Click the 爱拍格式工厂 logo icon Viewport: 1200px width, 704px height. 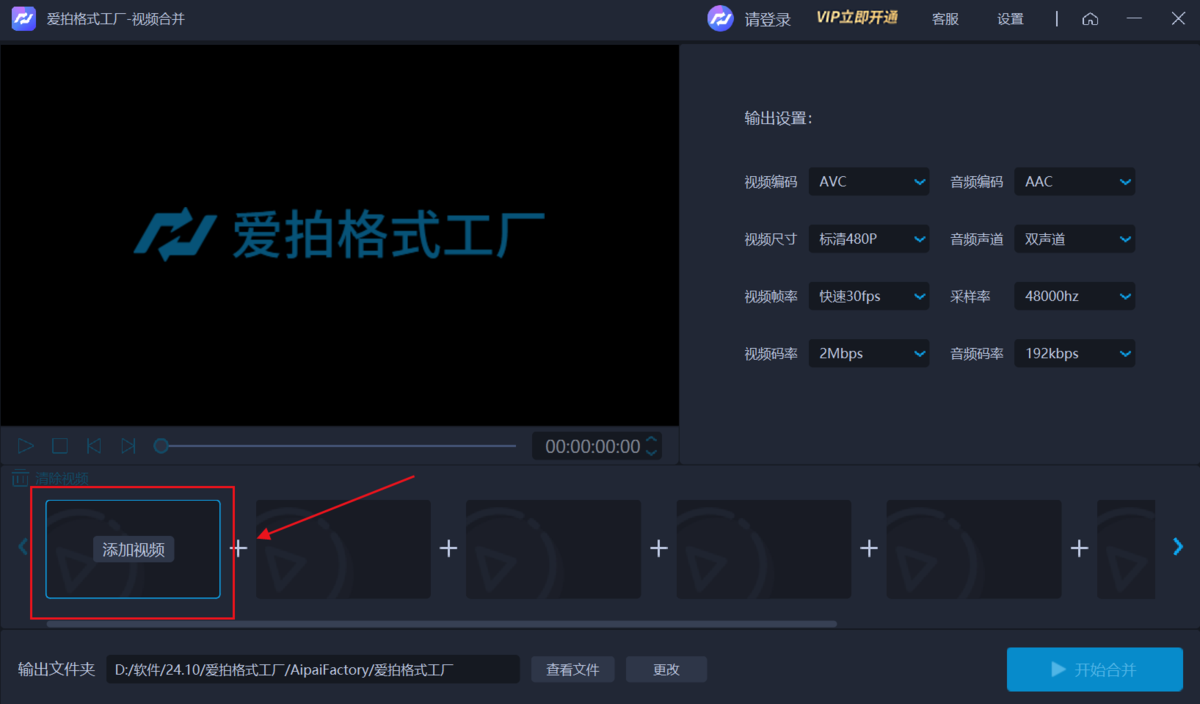[x=23, y=18]
